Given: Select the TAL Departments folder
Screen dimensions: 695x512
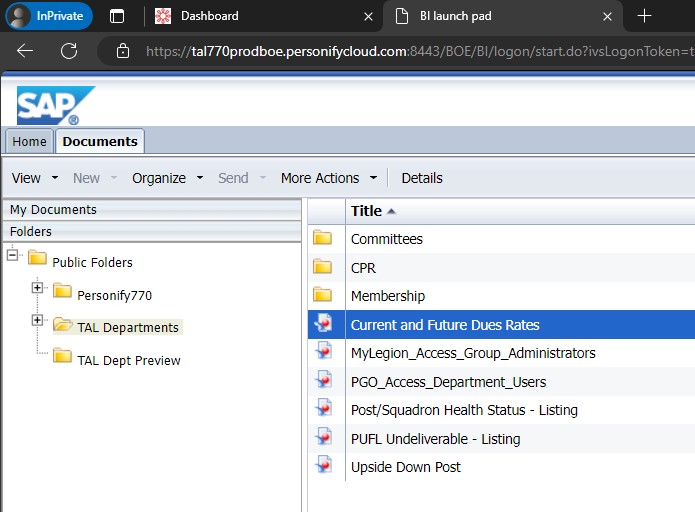Looking at the screenshot, I should pyautogui.click(x=128, y=328).
